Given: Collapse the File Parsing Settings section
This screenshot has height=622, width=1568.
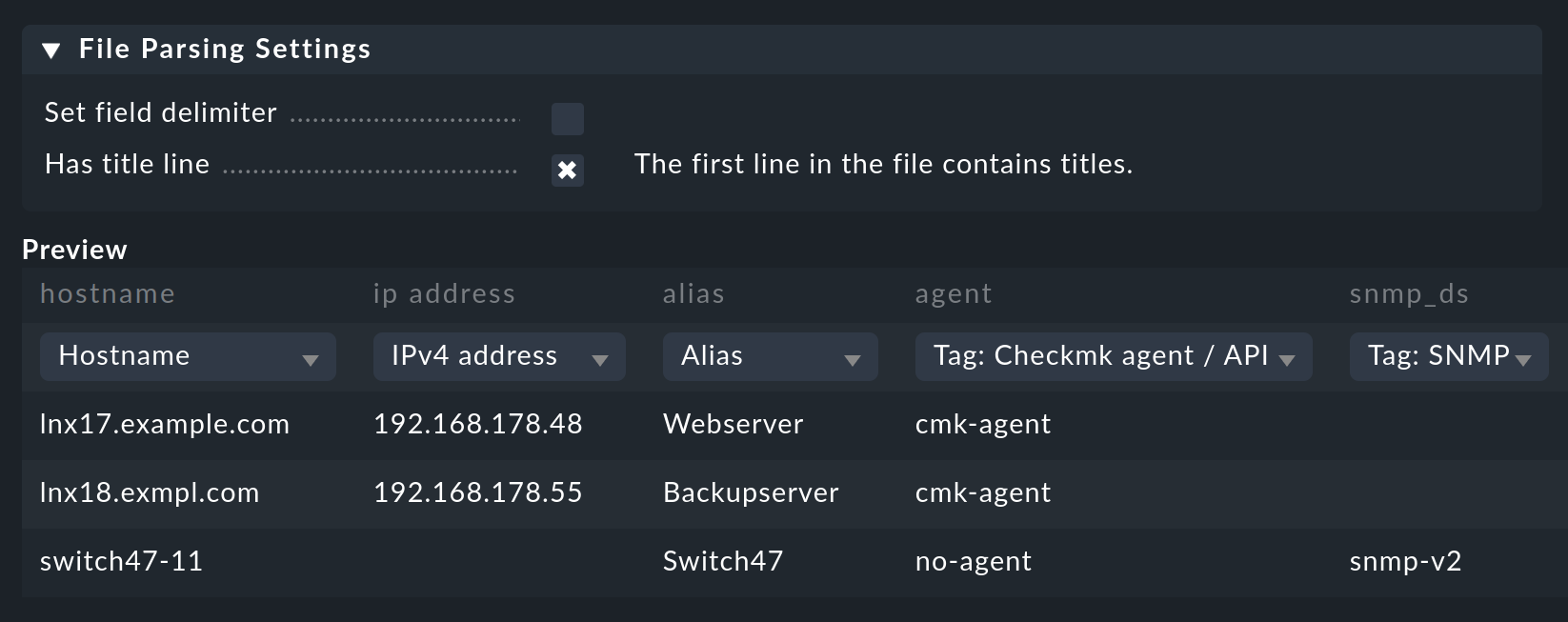Looking at the screenshot, I should [x=51, y=50].
